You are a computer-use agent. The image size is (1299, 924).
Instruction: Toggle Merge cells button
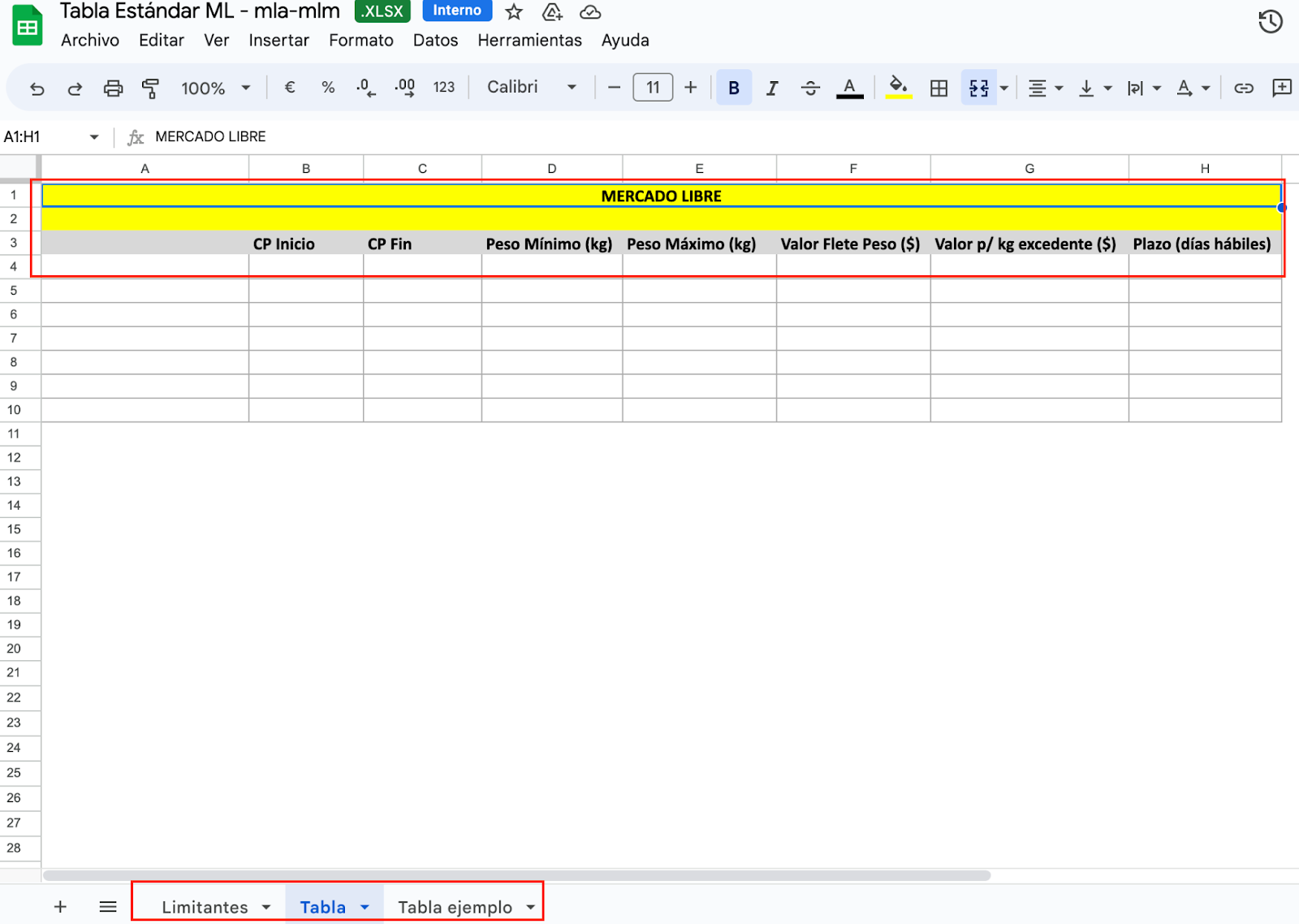click(978, 88)
